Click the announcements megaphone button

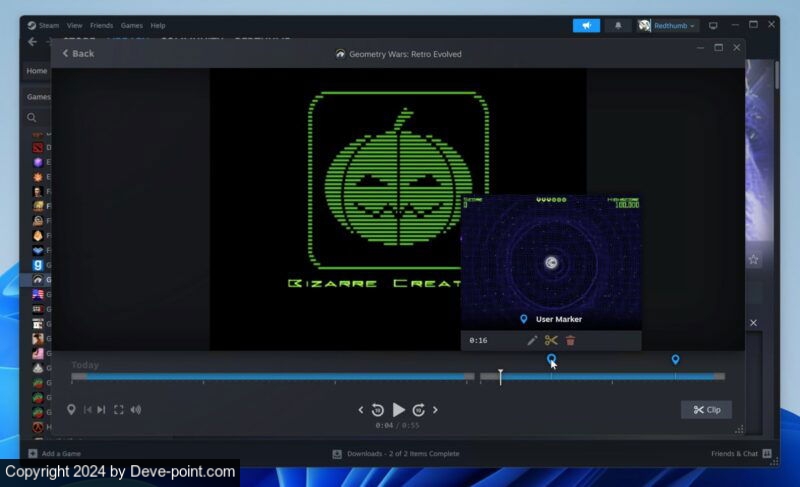586,25
